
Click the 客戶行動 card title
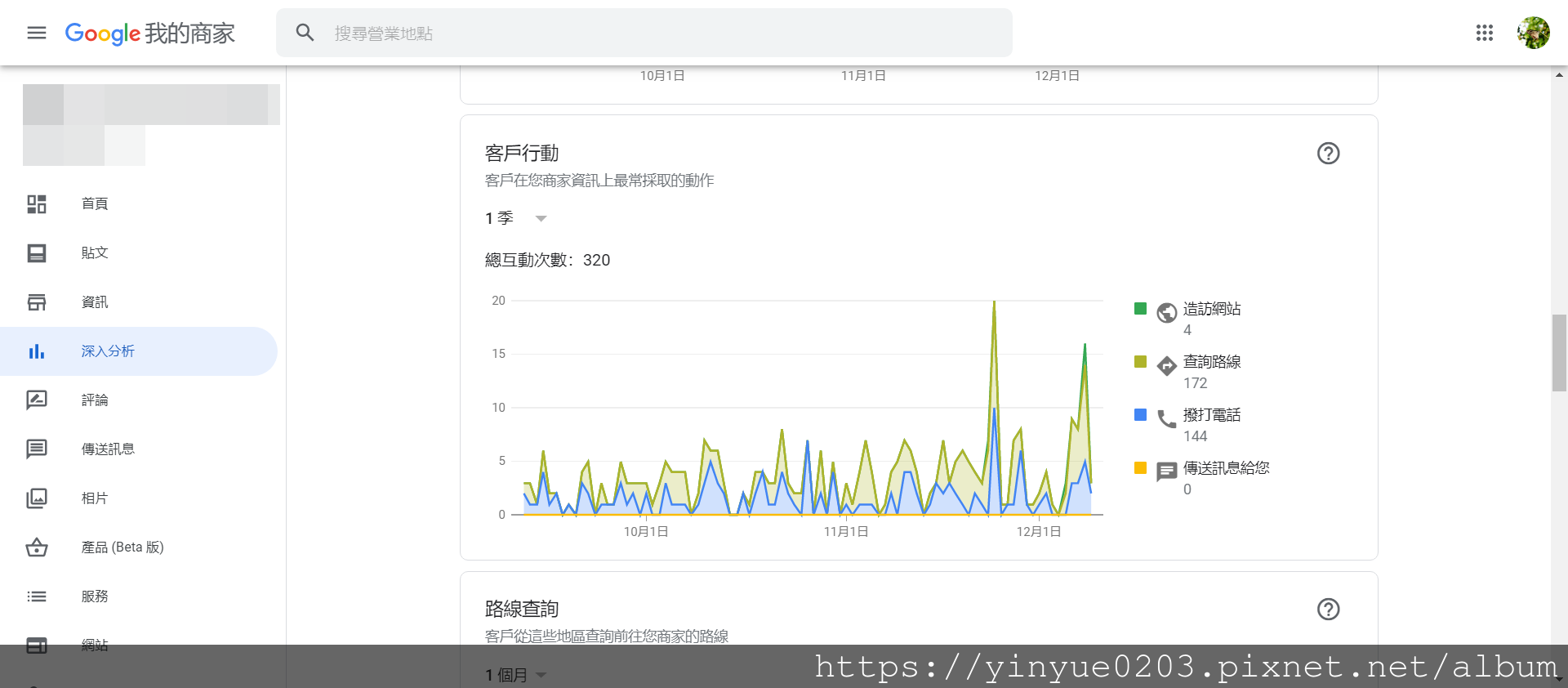pos(522,153)
